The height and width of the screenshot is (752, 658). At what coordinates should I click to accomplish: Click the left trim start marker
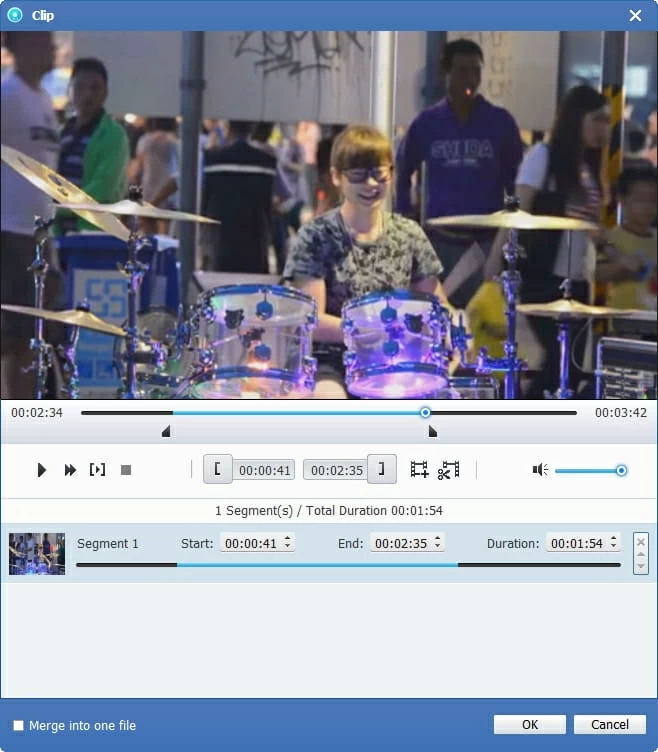click(x=166, y=431)
